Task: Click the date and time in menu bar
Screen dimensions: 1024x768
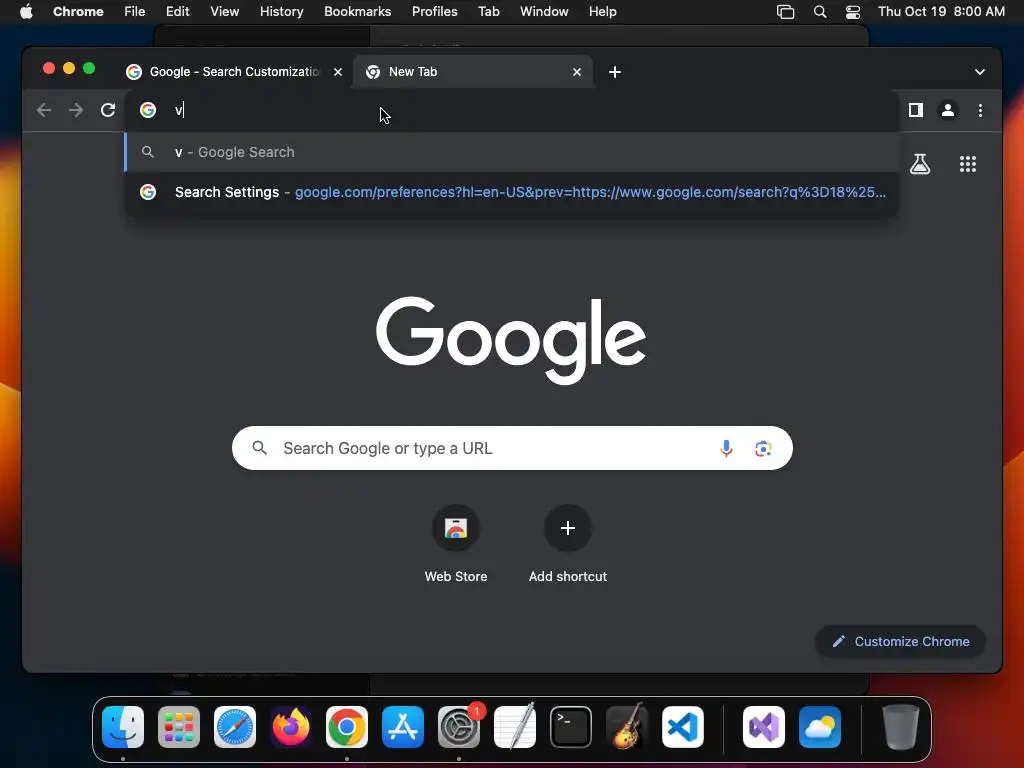Action: click(941, 11)
